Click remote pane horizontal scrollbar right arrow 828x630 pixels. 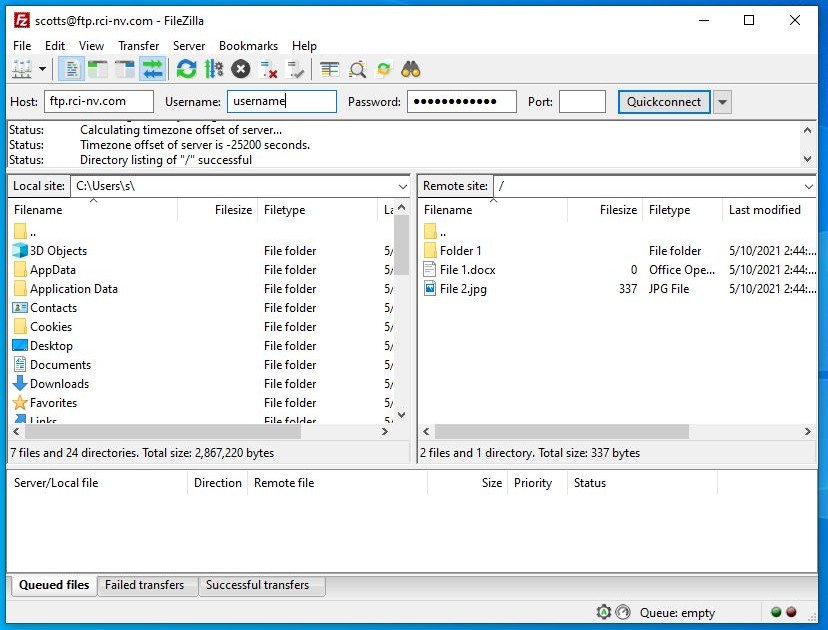[x=807, y=431]
